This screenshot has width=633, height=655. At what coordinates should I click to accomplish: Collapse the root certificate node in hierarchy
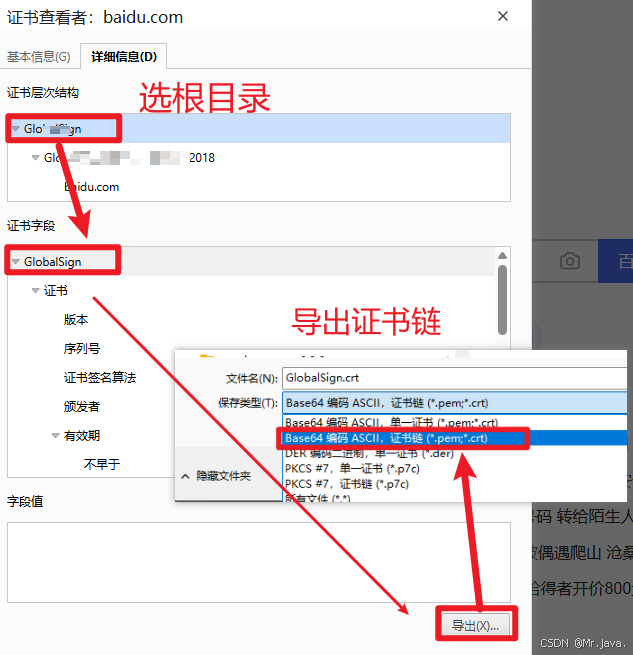coord(16,129)
